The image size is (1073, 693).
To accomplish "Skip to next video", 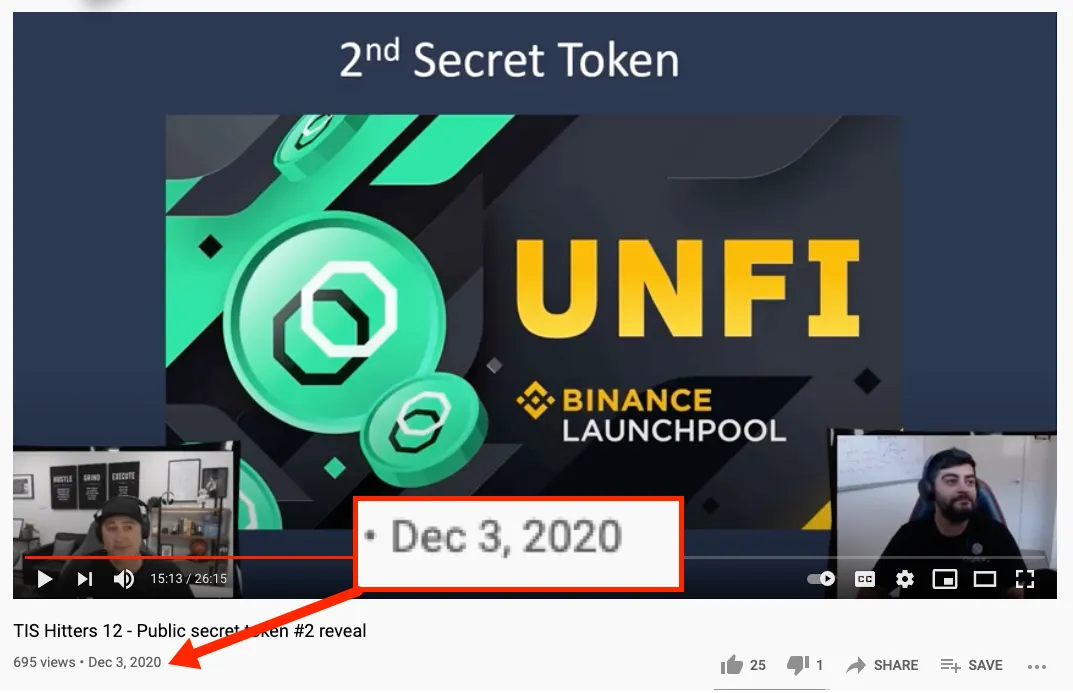I will (85, 579).
